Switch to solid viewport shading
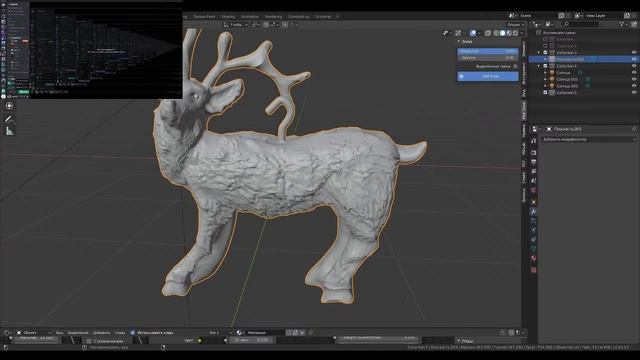Image resolution: width=640 pixels, height=360 pixels. pos(502,33)
